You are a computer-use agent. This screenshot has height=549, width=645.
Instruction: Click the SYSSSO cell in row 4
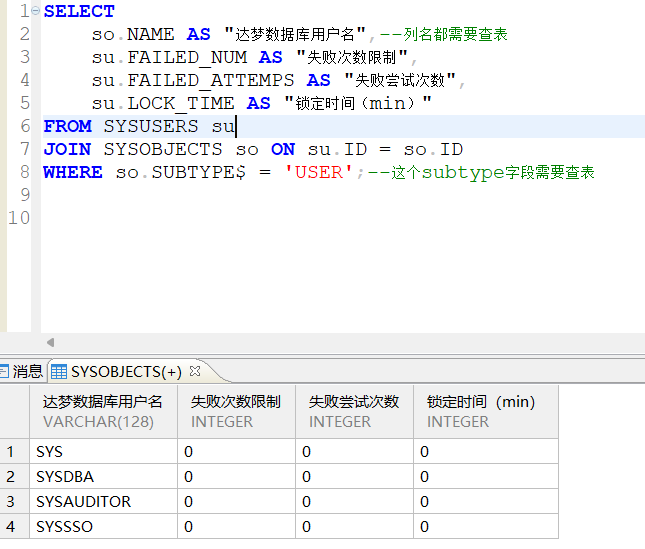64,526
